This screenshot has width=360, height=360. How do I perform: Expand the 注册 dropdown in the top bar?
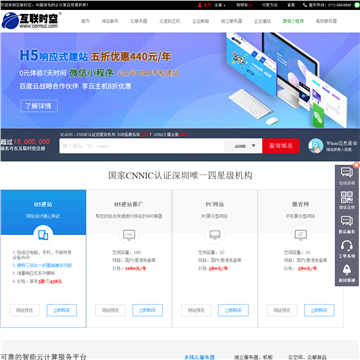(x=220, y=5)
